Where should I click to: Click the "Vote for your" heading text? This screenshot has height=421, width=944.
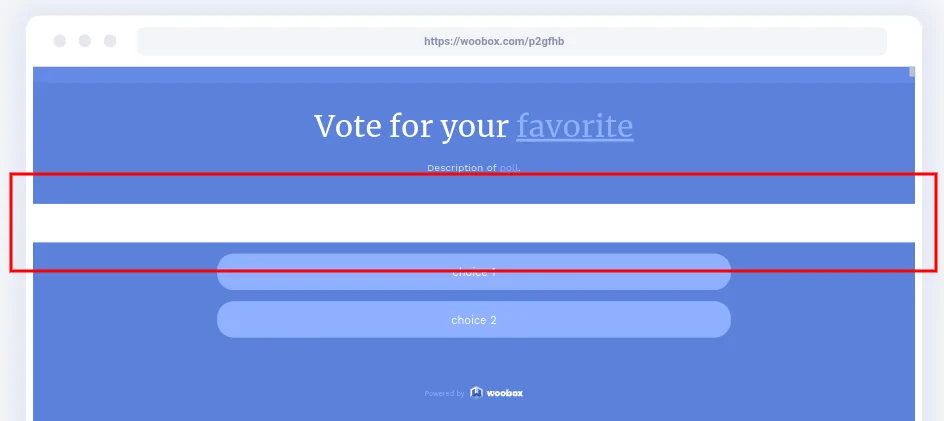(411, 127)
